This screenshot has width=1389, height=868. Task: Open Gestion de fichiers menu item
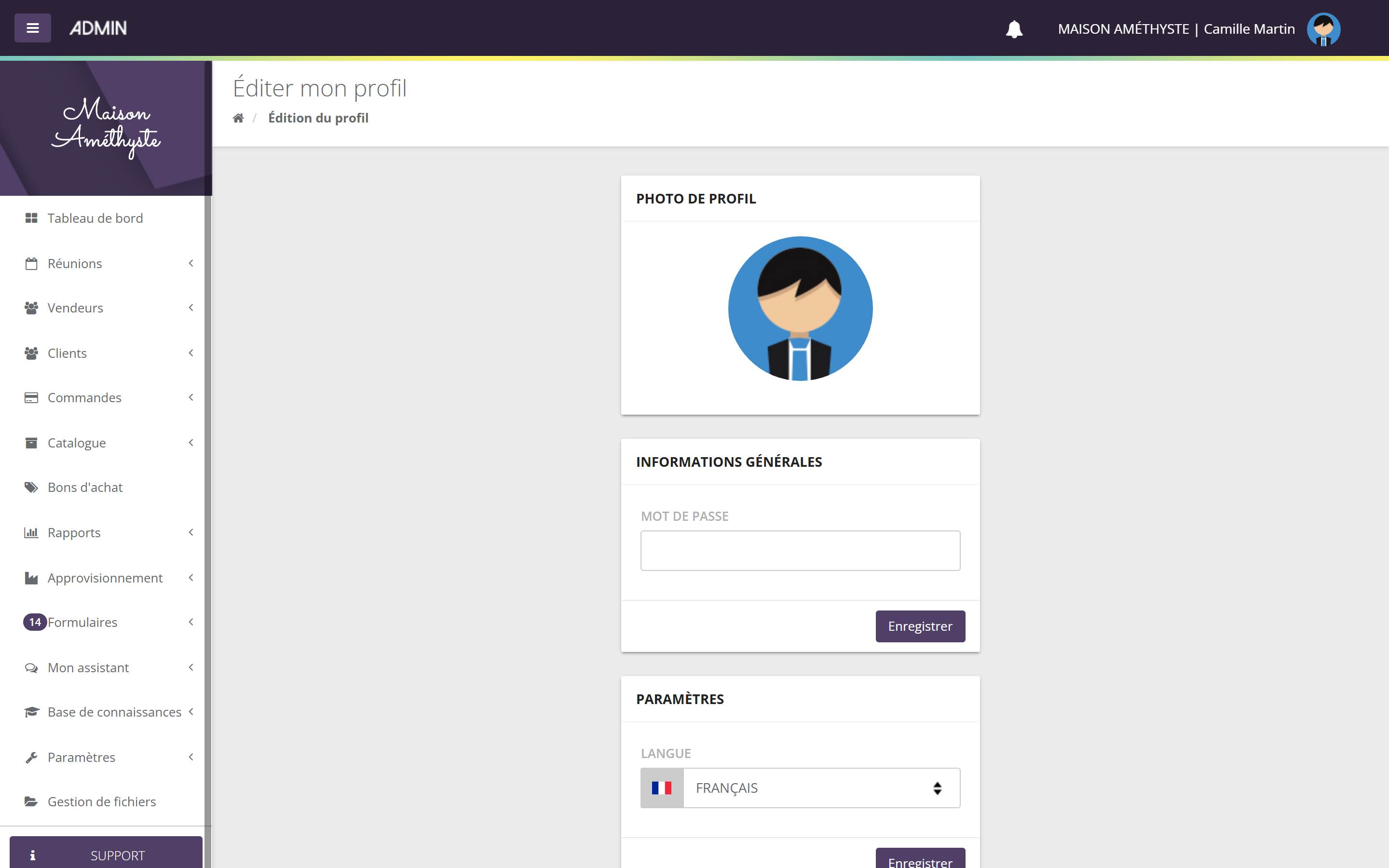click(x=102, y=802)
